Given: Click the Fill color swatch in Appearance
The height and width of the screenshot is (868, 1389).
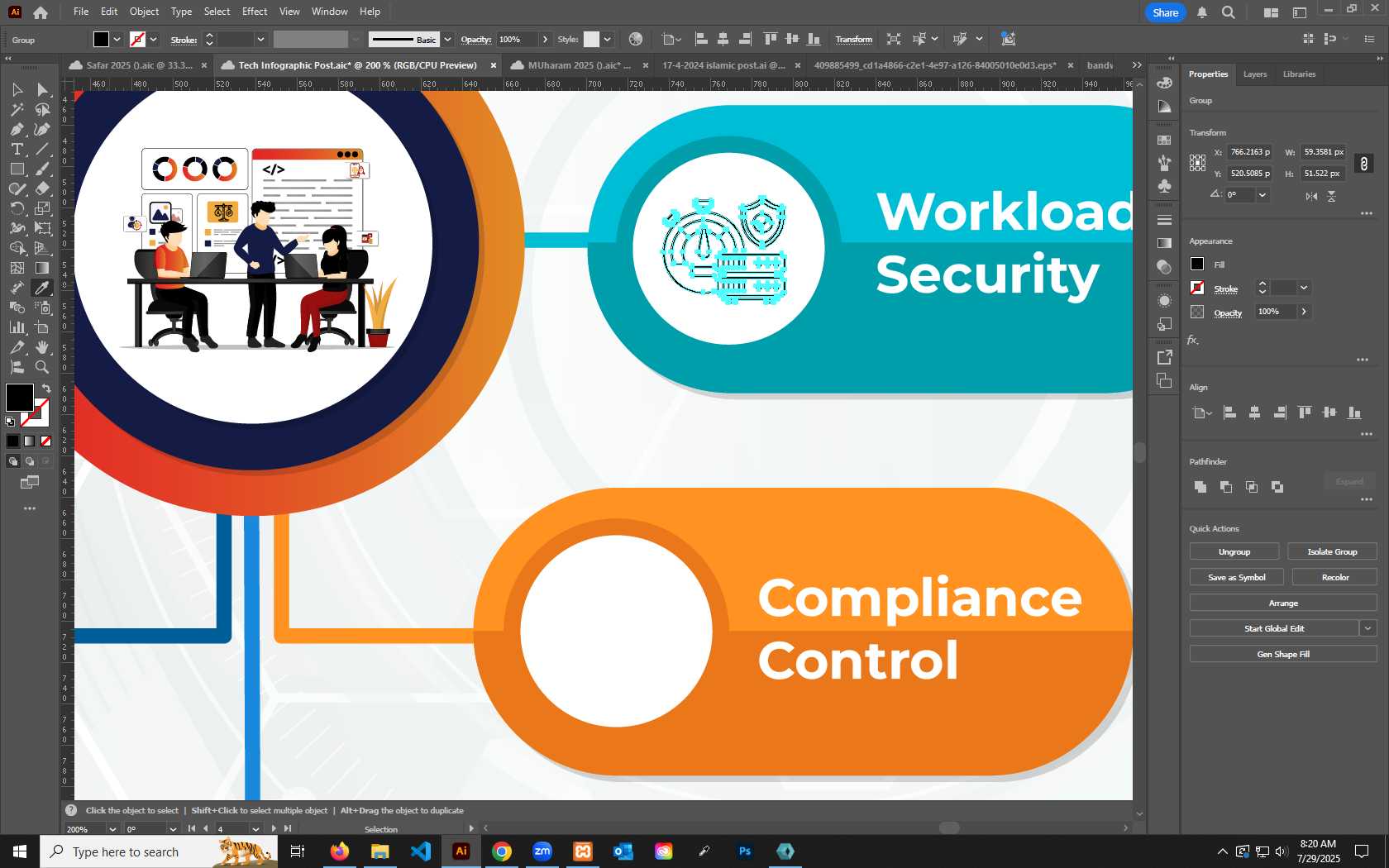Looking at the screenshot, I should pos(1197,264).
